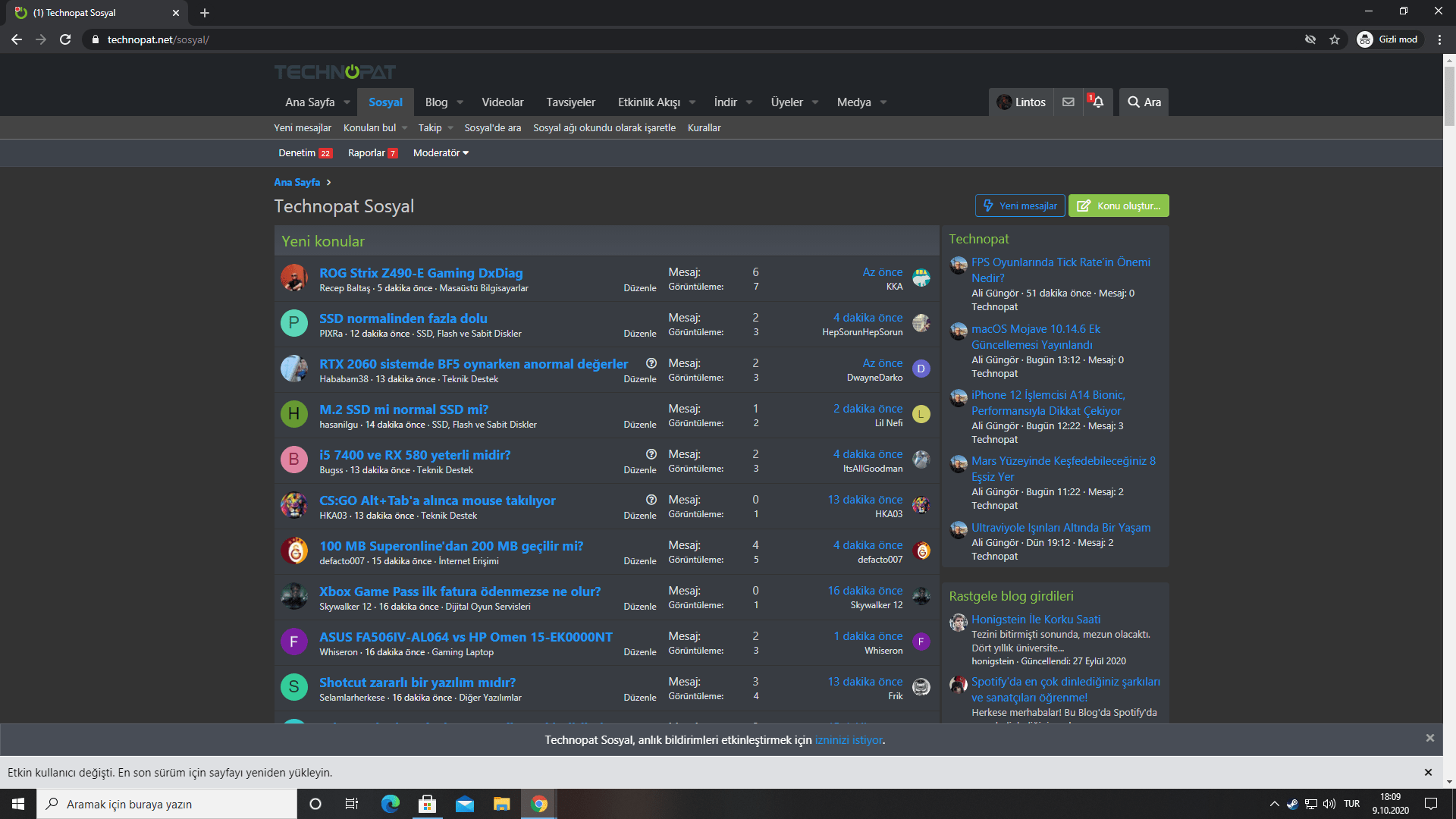Expand the Ana Sayfa dropdown arrow
The height and width of the screenshot is (819, 1456).
click(x=347, y=102)
